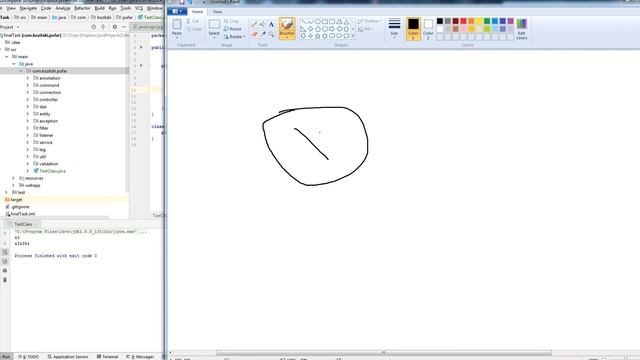Image resolution: width=640 pixels, height=360 pixels.
Task: Click the Paint File menu button
Action: pos(177,11)
